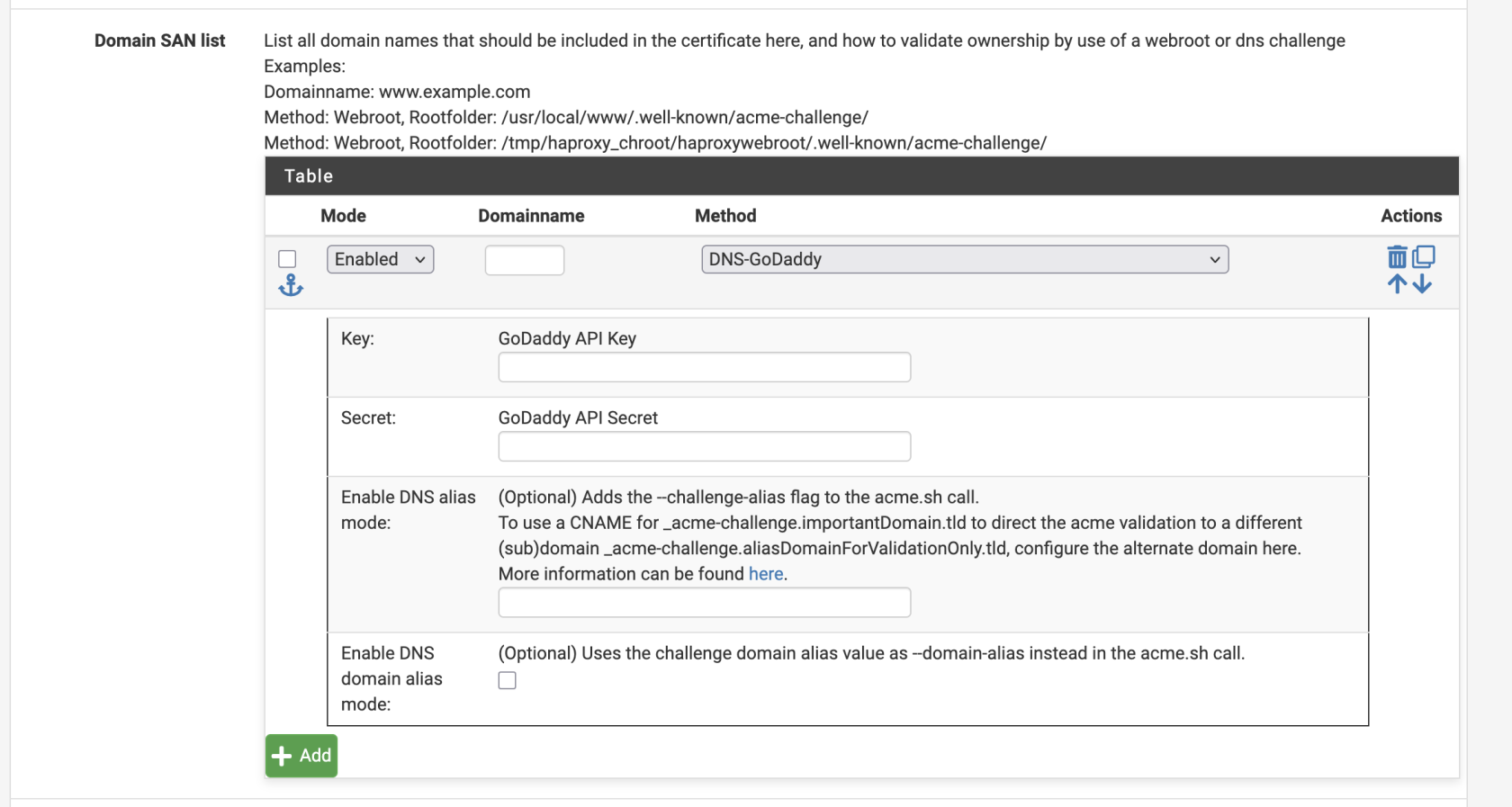Open the 'here' more information link
Screen dimensions: 1512x807
pyautogui.click(x=766, y=574)
